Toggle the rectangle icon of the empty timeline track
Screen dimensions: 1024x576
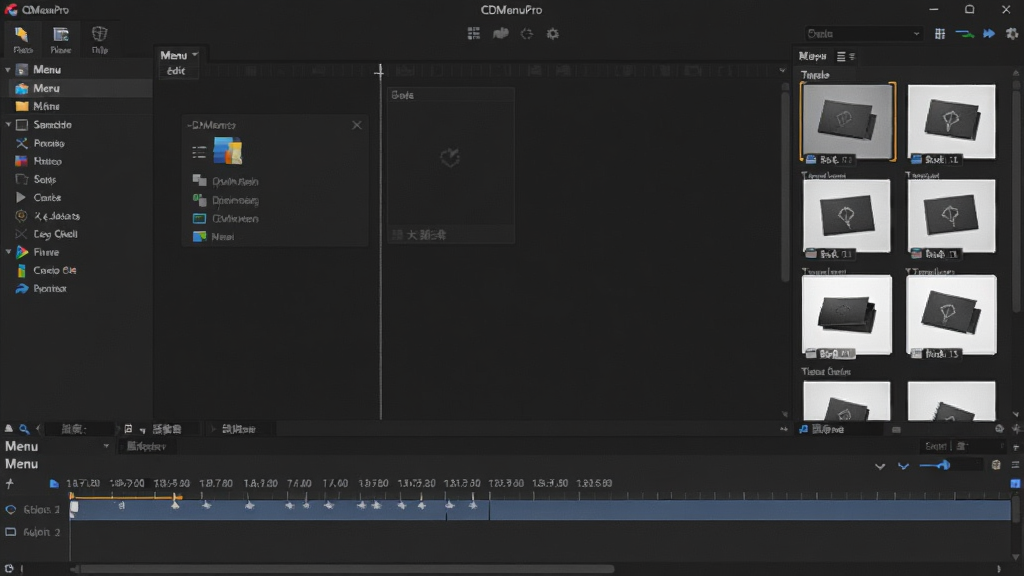point(10,532)
